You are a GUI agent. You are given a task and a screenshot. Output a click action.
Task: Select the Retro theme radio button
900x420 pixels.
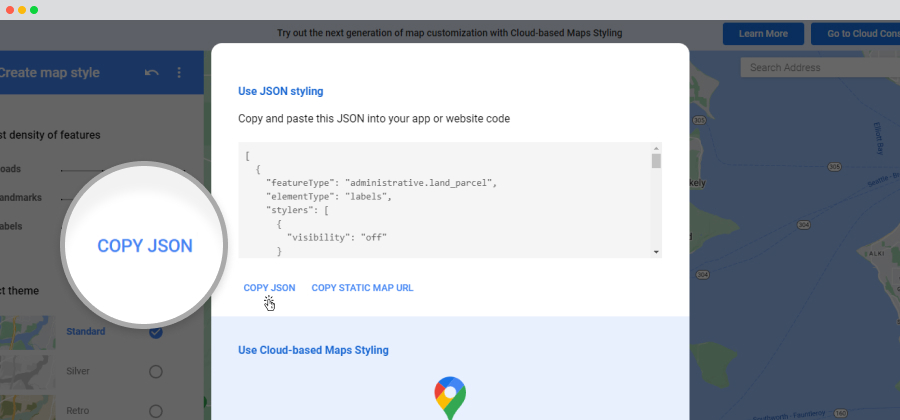click(156, 411)
